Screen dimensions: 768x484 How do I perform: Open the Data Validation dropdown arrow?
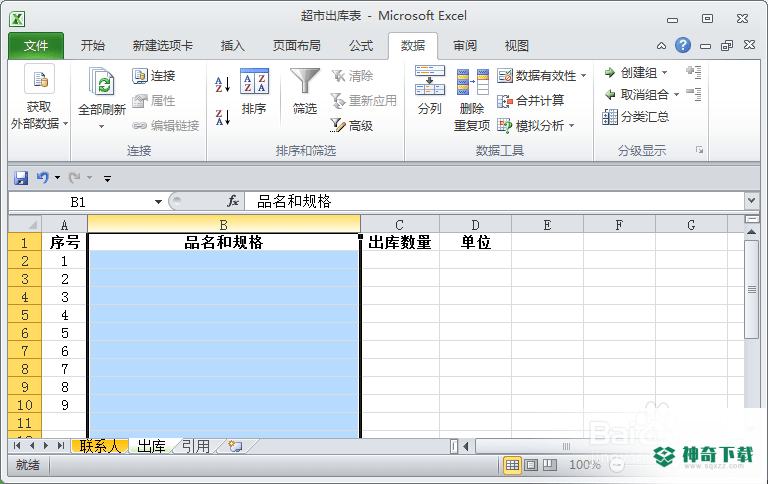583,76
